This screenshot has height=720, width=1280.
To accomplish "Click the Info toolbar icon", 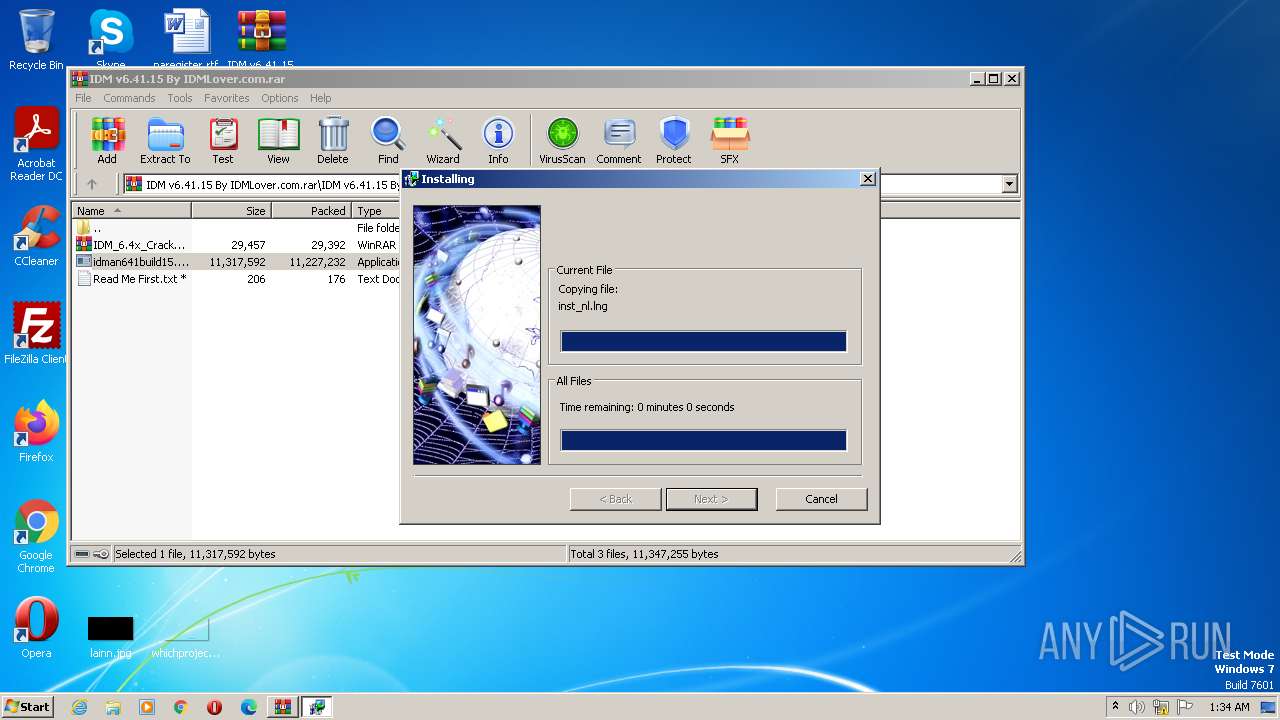I will click(498, 141).
